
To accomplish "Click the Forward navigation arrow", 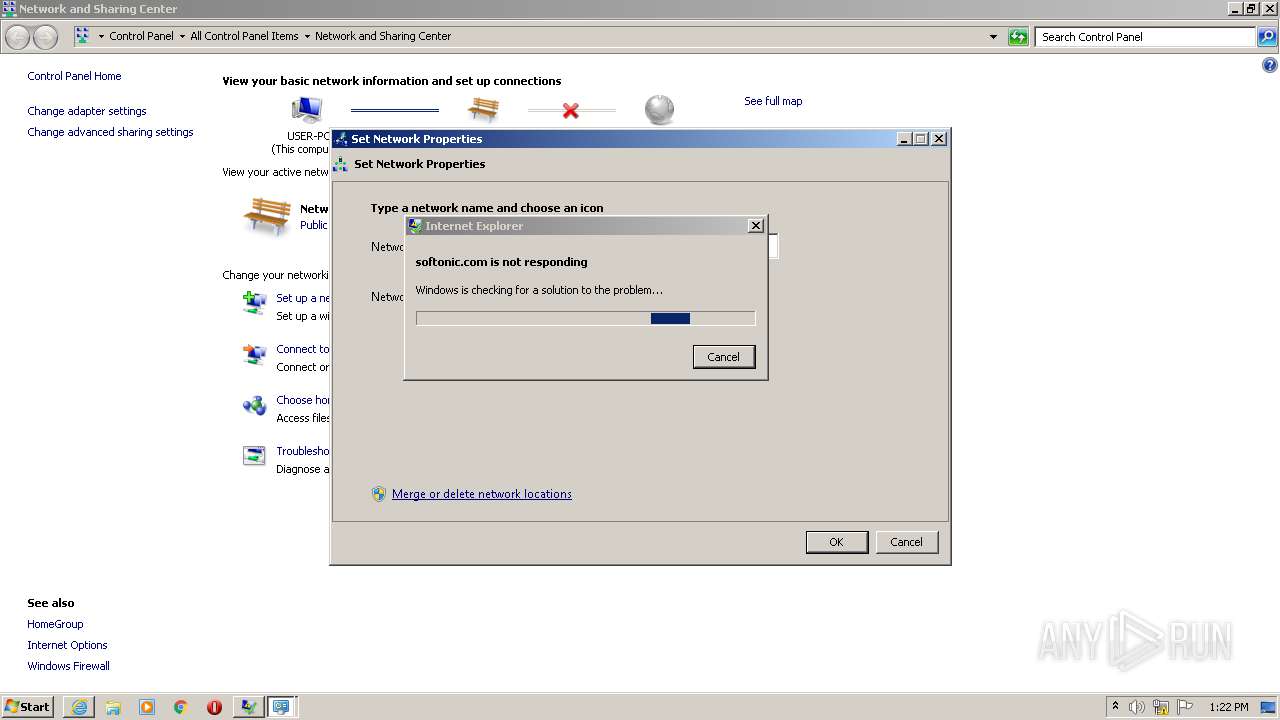I will pyautogui.click(x=45, y=37).
